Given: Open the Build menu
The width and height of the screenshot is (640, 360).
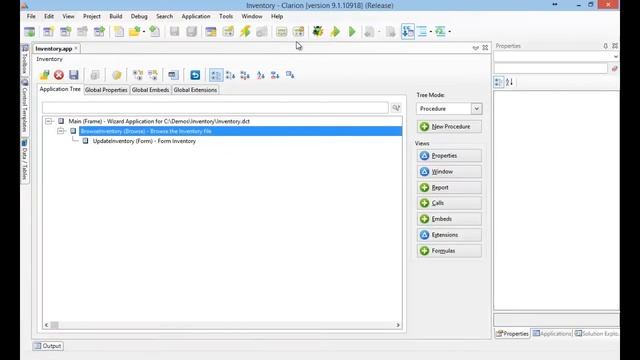Looking at the screenshot, I should (x=116, y=16).
